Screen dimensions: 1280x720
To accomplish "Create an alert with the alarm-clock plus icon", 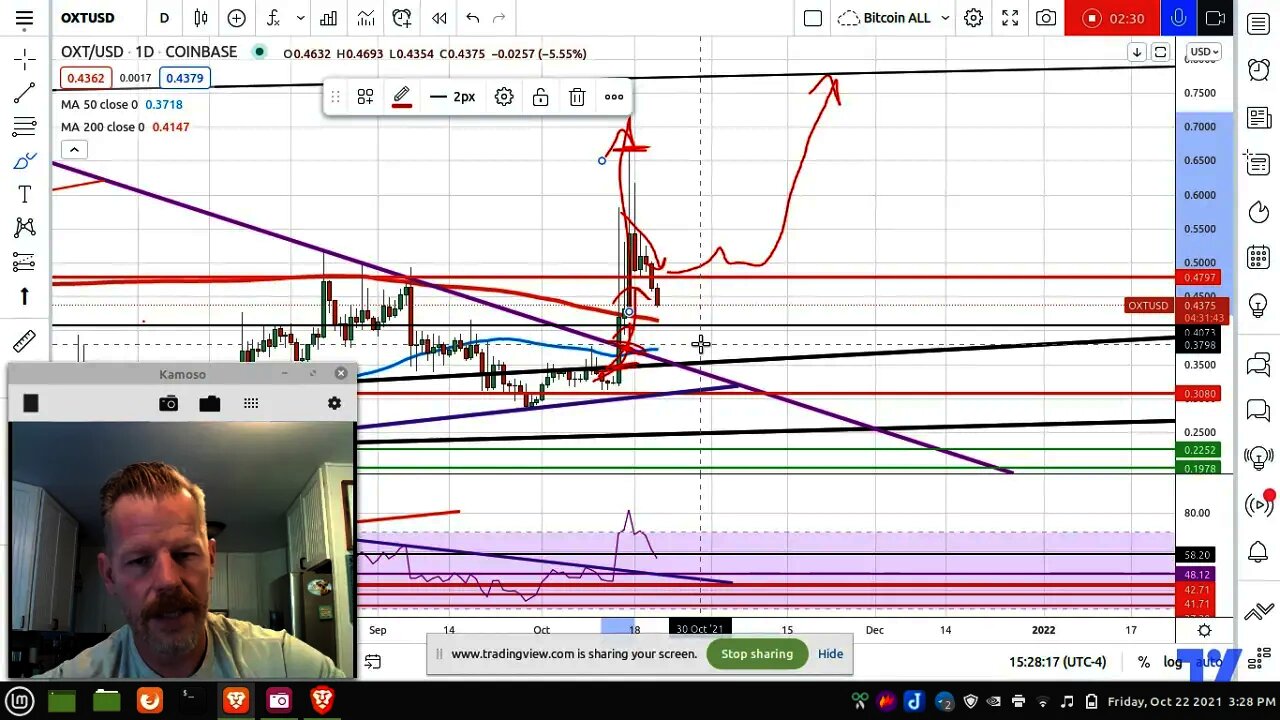I will click(402, 18).
